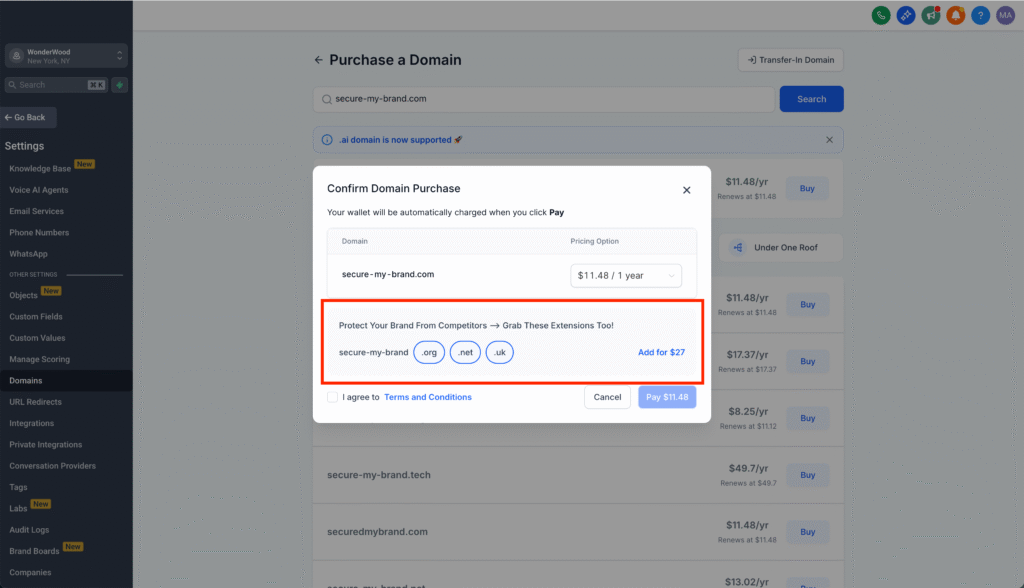The image size is (1024, 588).
Task: Click the secure-my-brand.tech result name
Action: pyautogui.click(x=379, y=475)
